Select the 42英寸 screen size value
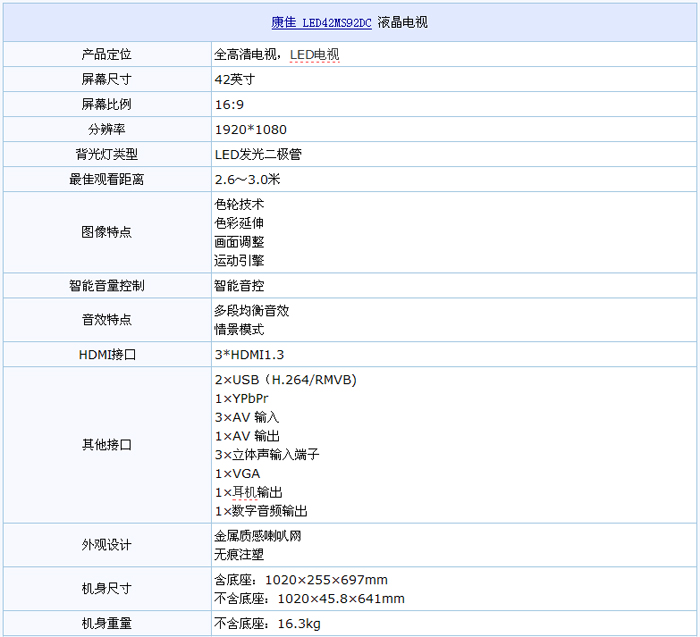The height and width of the screenshot is (637, 700). [x=235, y=79]
